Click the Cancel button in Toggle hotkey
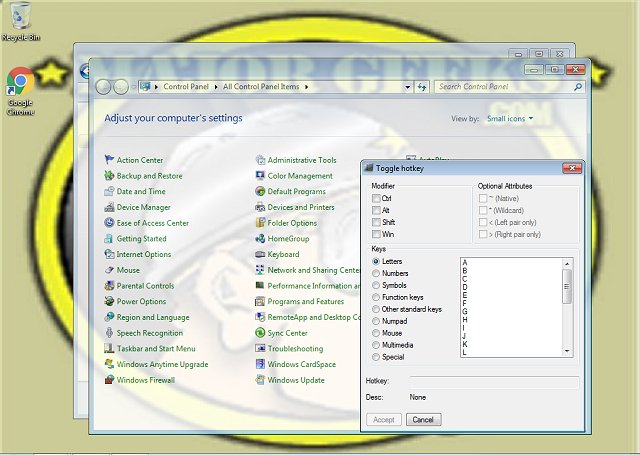The height and width of the screenshot is (455, 640). pyautogui.click(x=423, y=419)
